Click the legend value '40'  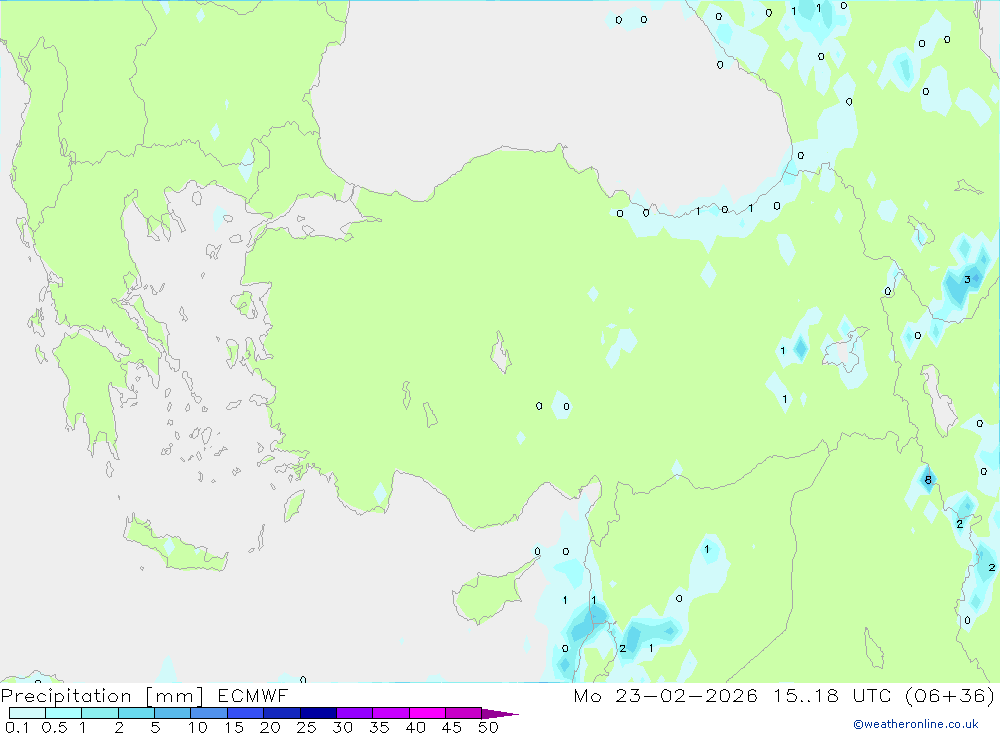click(415, 727)
